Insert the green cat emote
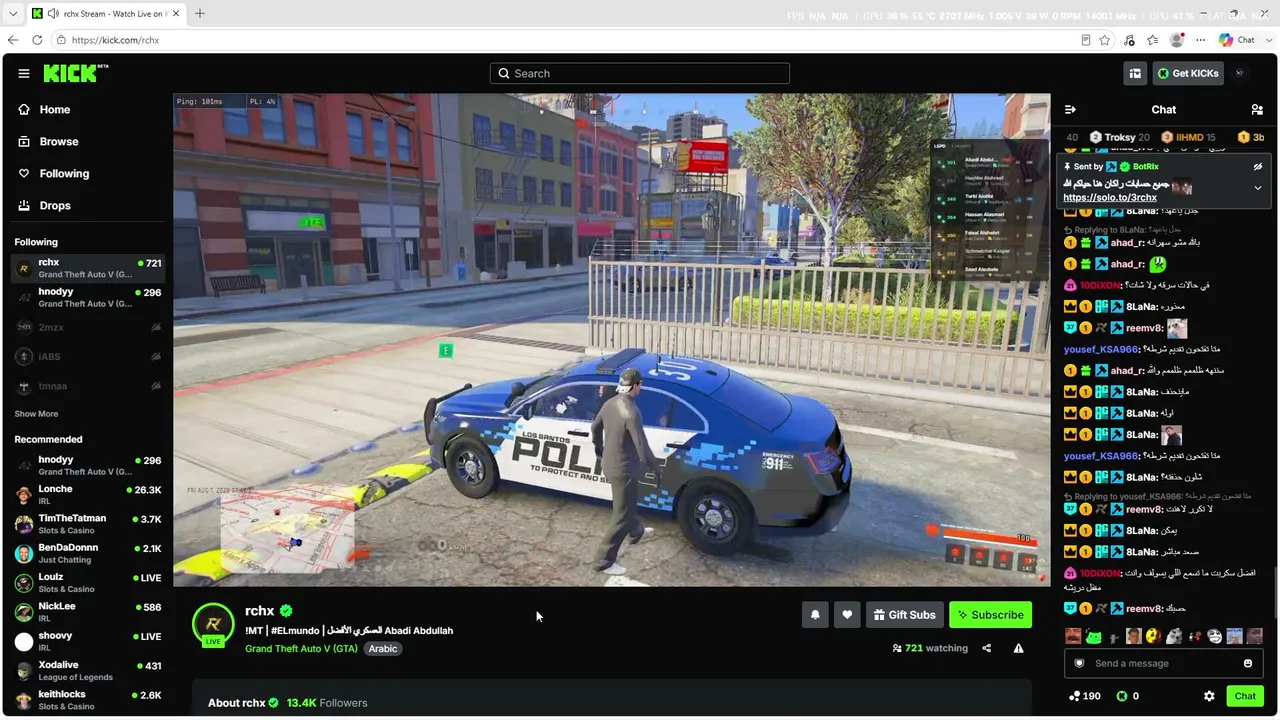 coord(1093,636)
